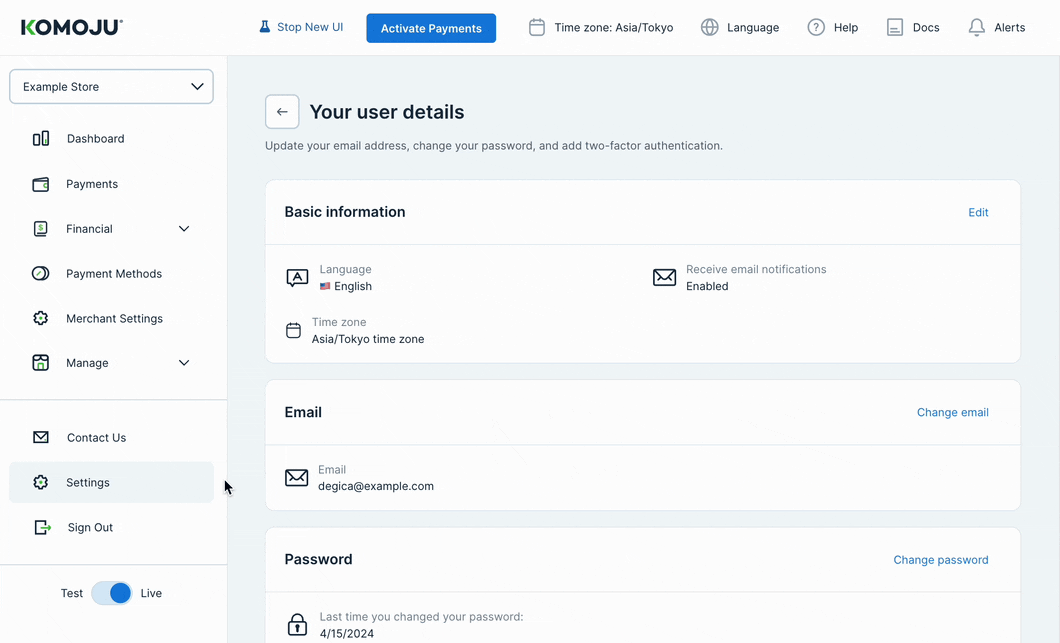Click Stop New UI link

point(301,27)
